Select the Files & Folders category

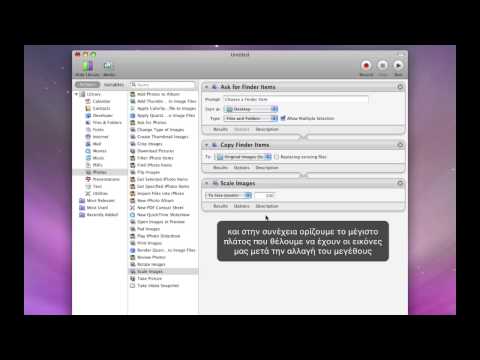pyautogui.click(x=107, y=122)
